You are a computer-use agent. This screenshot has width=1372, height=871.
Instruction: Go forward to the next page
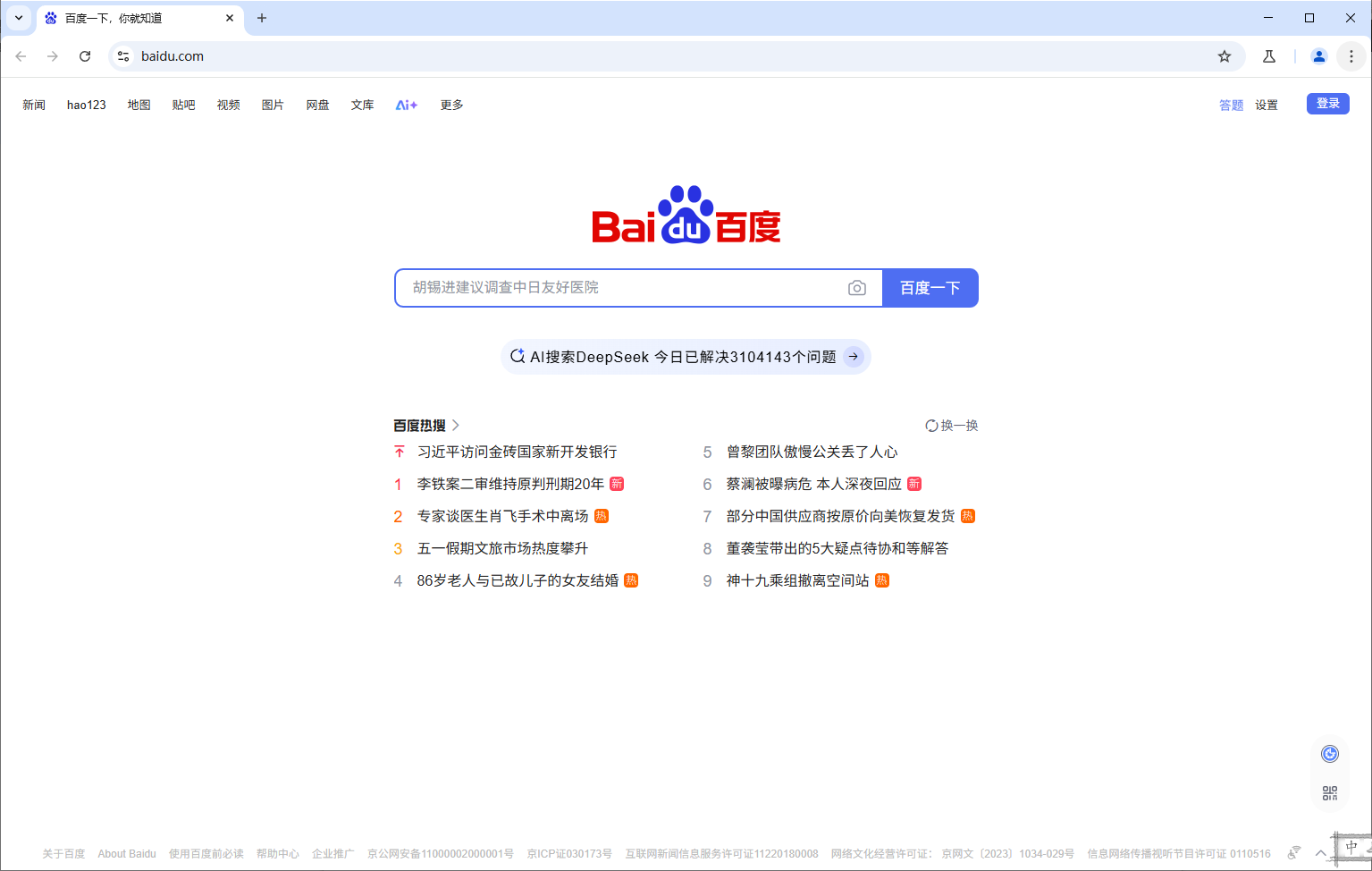pos(53,56)
